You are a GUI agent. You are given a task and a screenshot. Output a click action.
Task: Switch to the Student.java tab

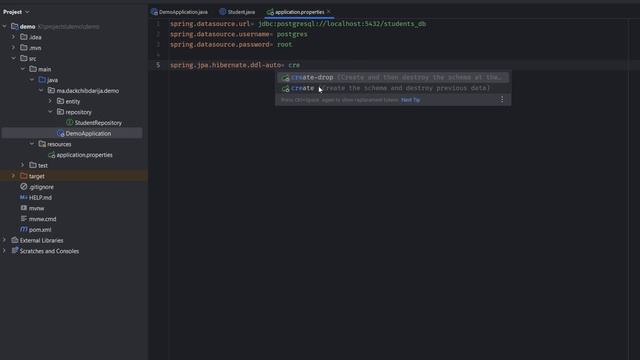(x=237, y=12)
